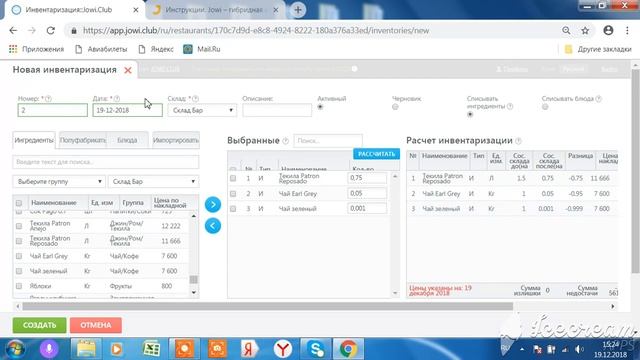The image size is (640, 360).
Task: Switch to the Блюда tab
Action: 127,140
